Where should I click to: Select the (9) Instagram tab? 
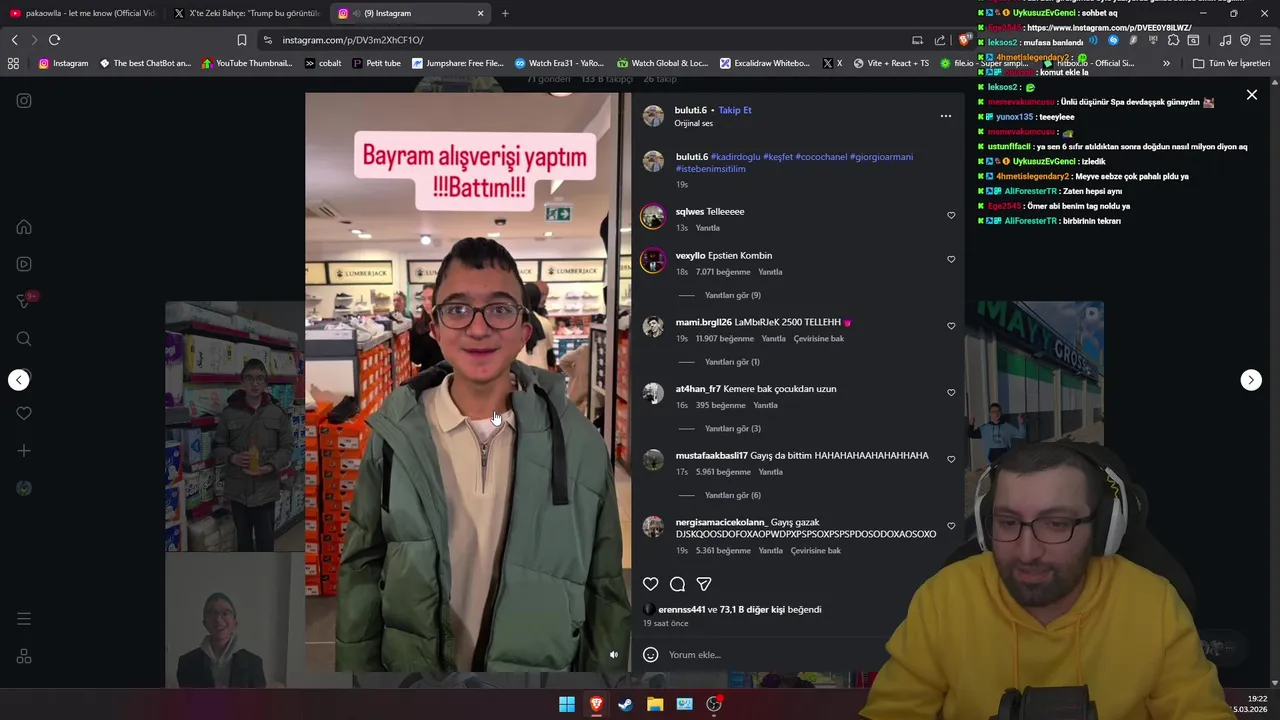tap(410, 13)
